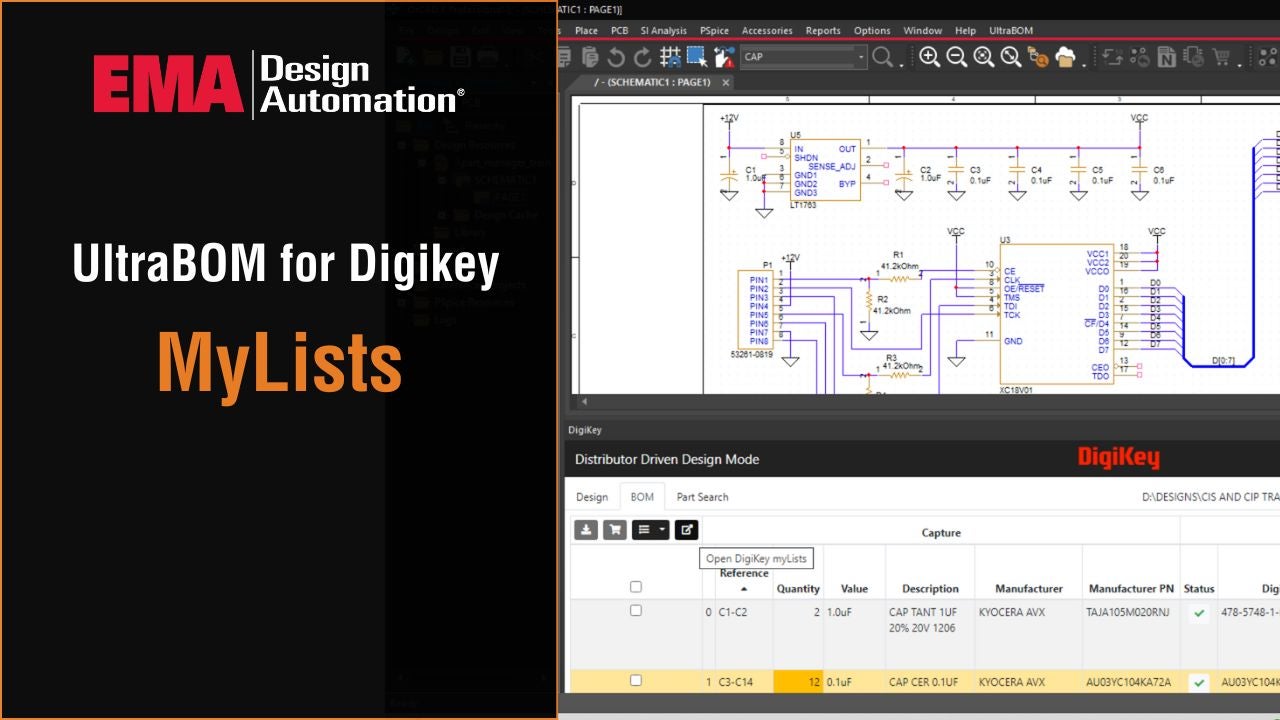Viewport: 1280px width, 720px height.
Task: Switch to the Part Search tab
Action: 702,497
